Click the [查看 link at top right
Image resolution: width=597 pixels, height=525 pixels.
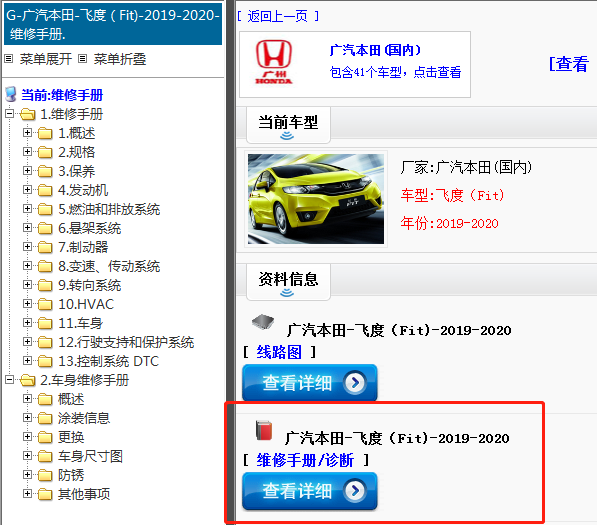click(569, 64)
